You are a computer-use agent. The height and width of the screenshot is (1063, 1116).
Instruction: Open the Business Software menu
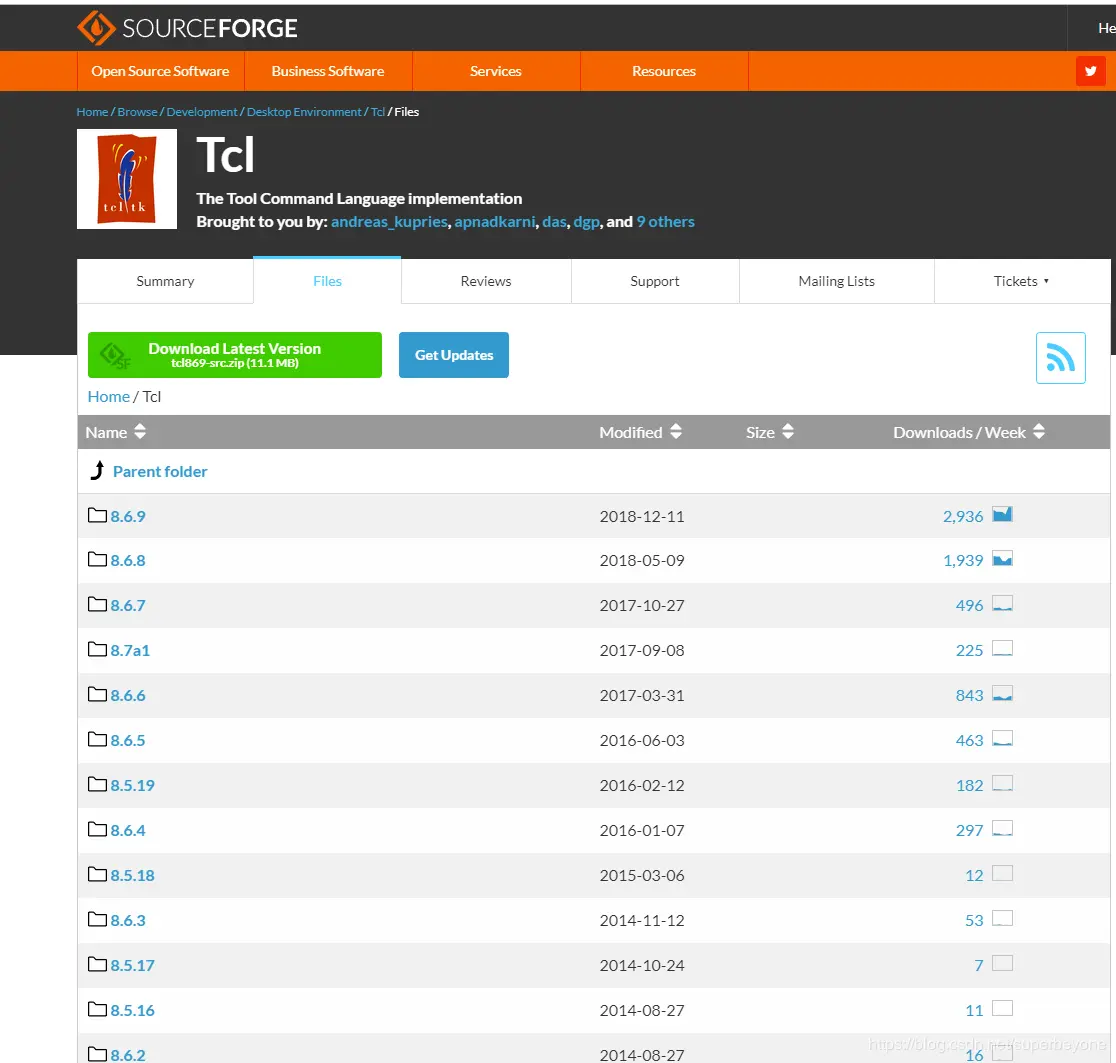point(327,71)
